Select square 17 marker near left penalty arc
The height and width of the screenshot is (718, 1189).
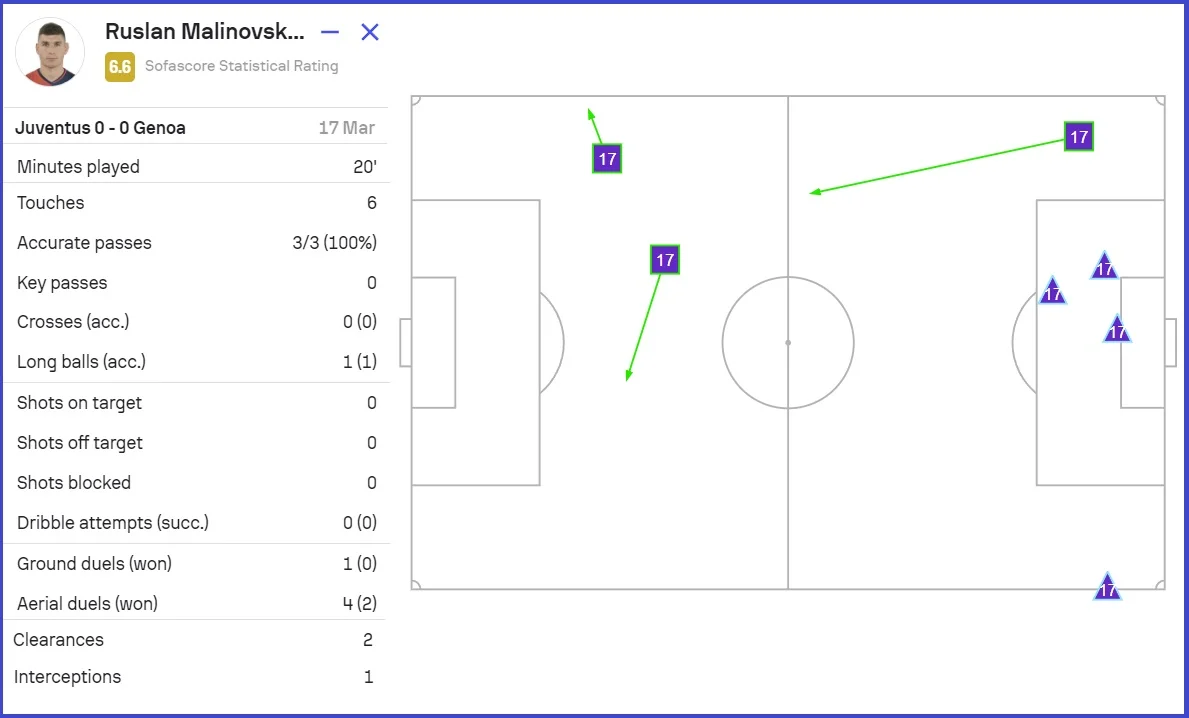pyautogui.click(x=665, y=260)
